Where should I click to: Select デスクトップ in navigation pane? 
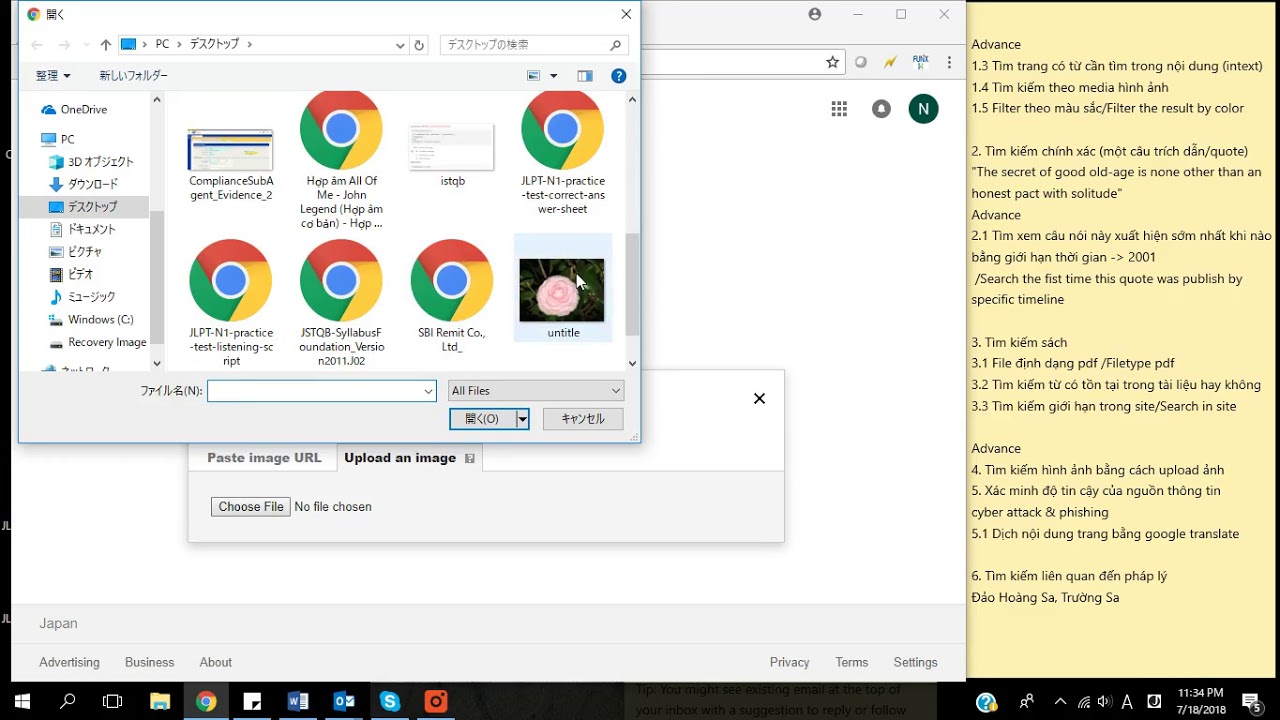click(83, 207)
